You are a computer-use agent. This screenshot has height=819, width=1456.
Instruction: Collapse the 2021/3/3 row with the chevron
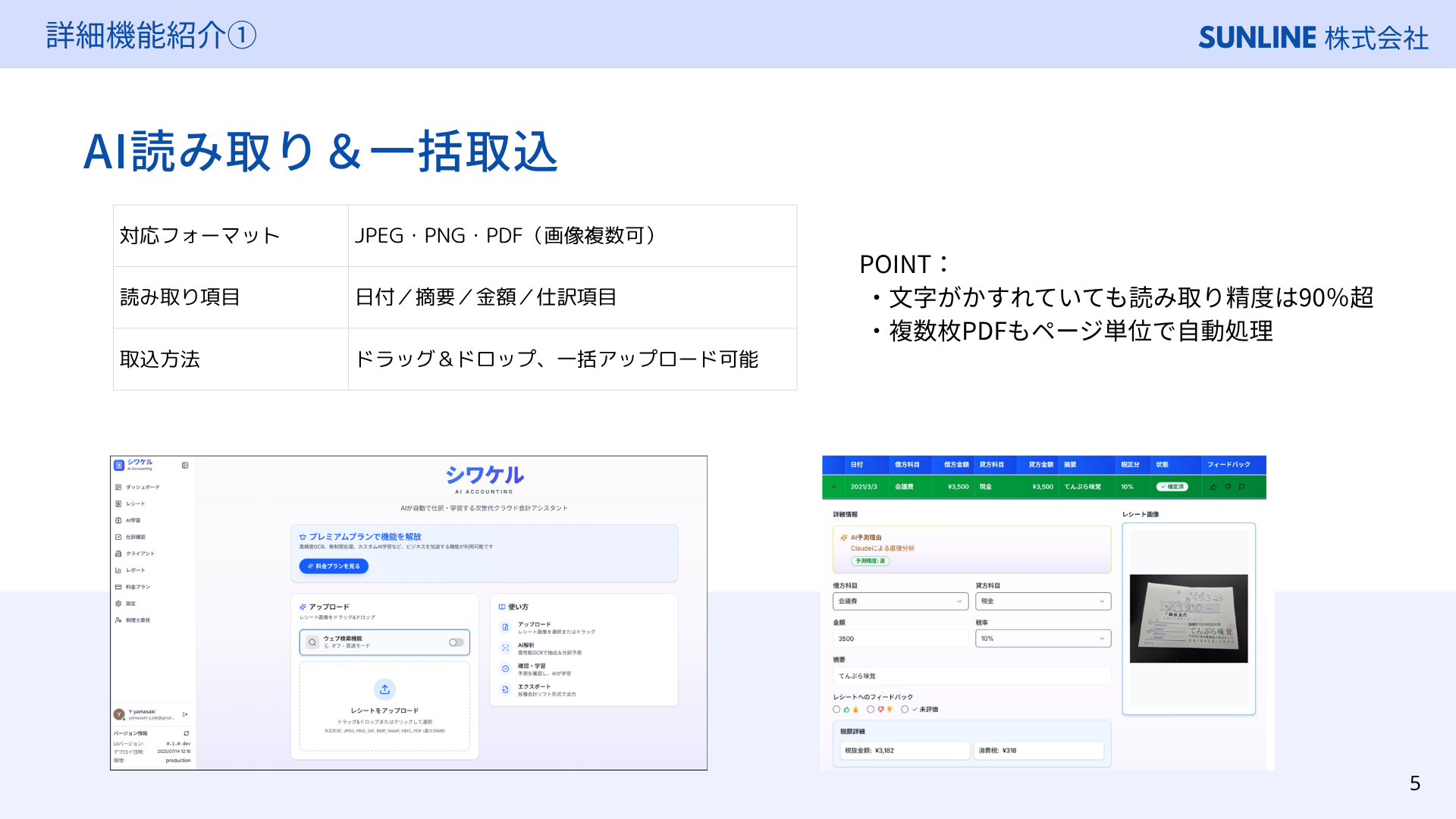833,487
